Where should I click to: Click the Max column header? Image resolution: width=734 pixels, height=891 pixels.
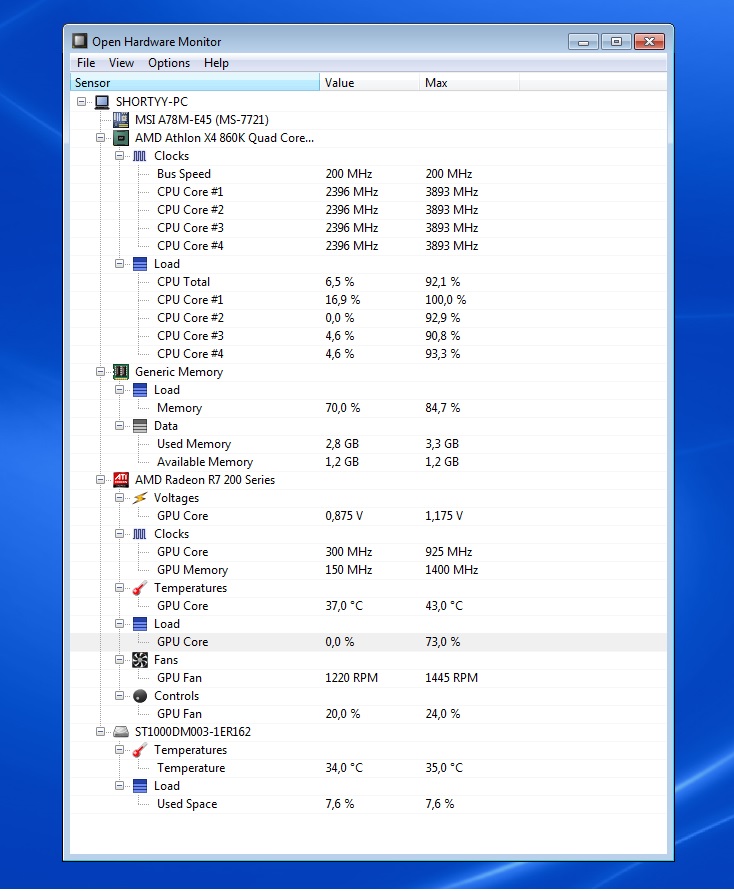(x=469, y=82)
